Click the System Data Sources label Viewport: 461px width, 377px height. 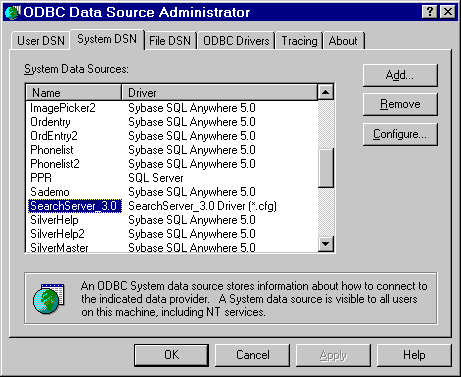[x=76, y=69]
